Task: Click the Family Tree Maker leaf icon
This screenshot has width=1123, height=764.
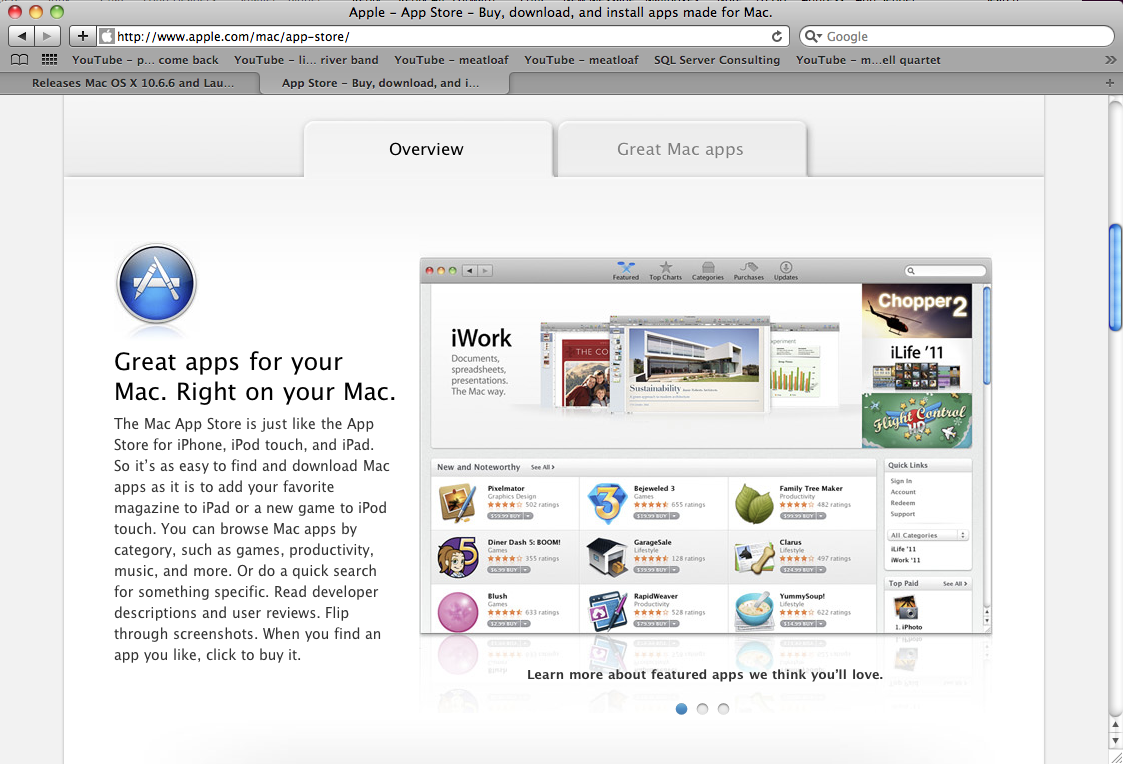Action: [x=754, y=503]
